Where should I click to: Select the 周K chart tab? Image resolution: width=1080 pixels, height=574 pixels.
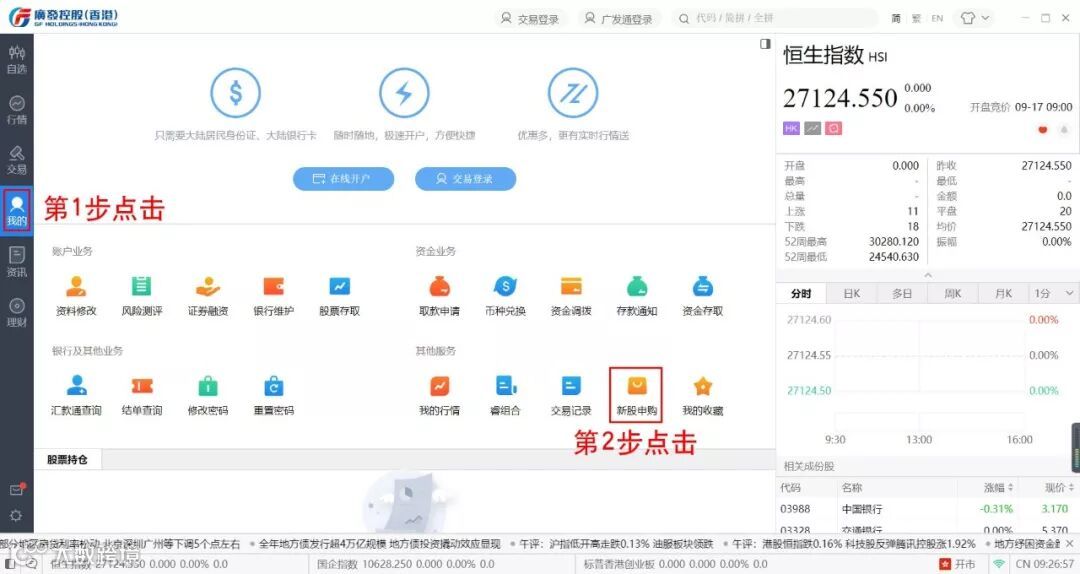click(x=953, y=294)
